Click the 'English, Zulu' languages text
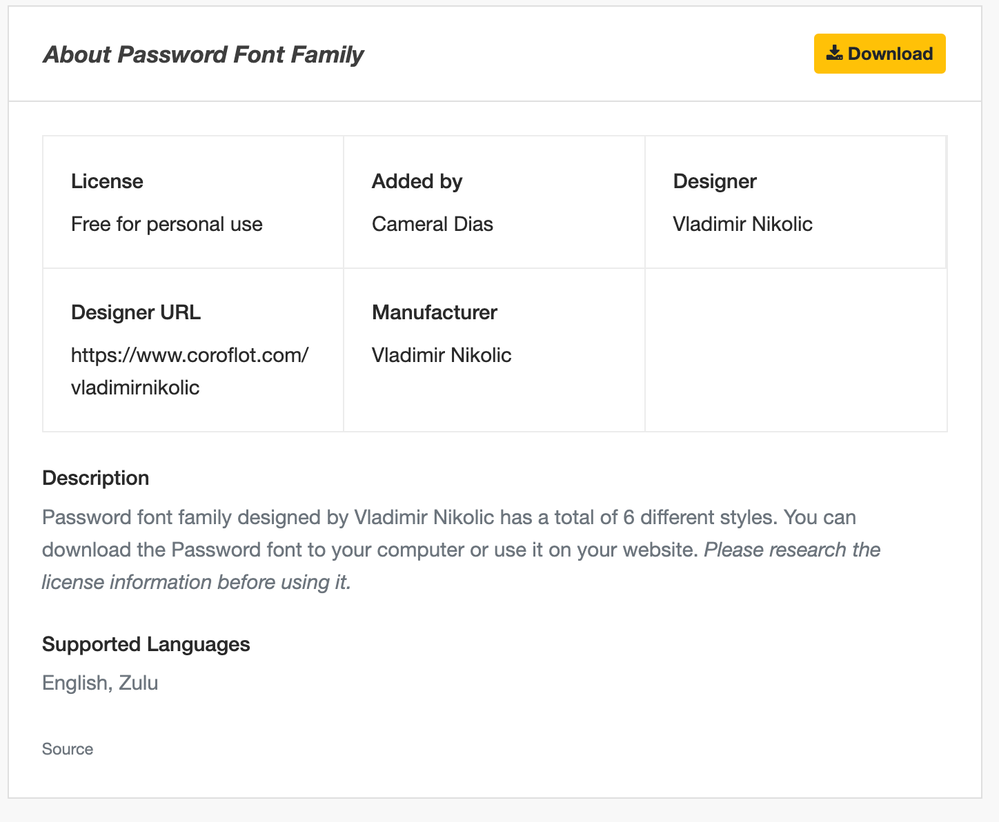Screen dimensions: 999x822 pyautogui.click(x=100, y=683)
